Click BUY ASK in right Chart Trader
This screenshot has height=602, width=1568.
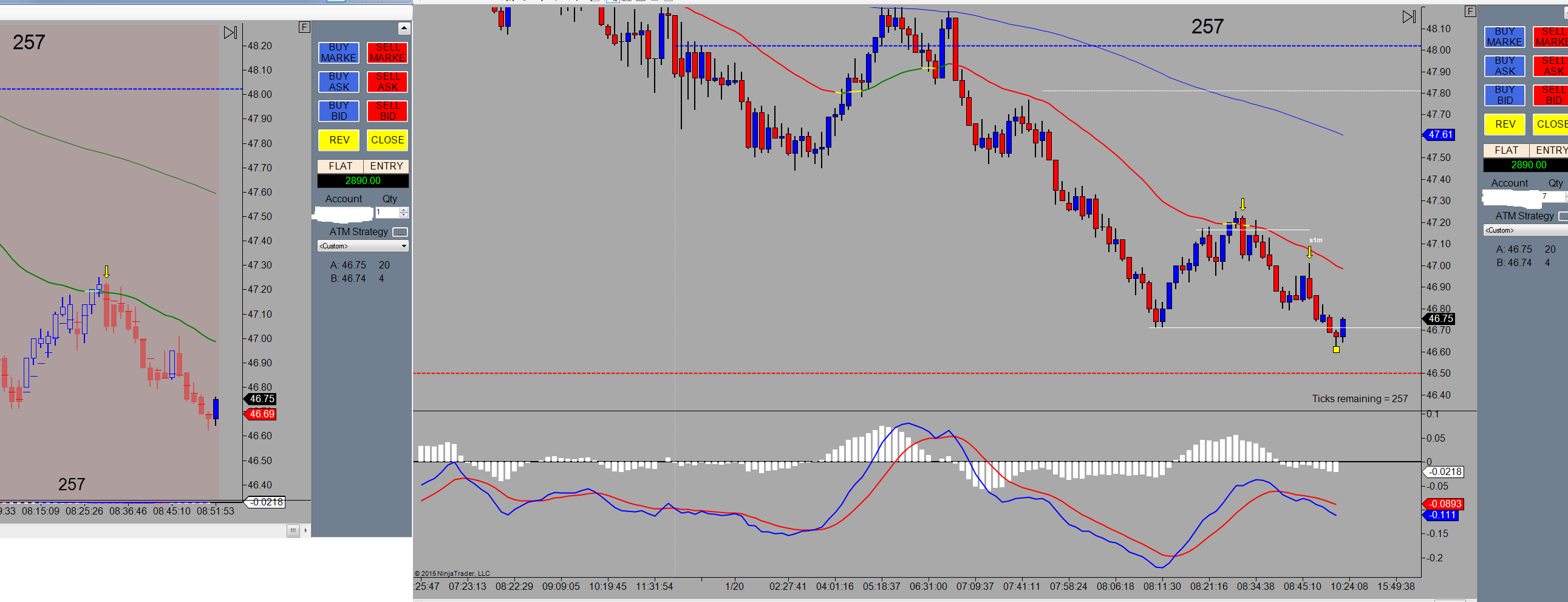[x=1504, y=66]
